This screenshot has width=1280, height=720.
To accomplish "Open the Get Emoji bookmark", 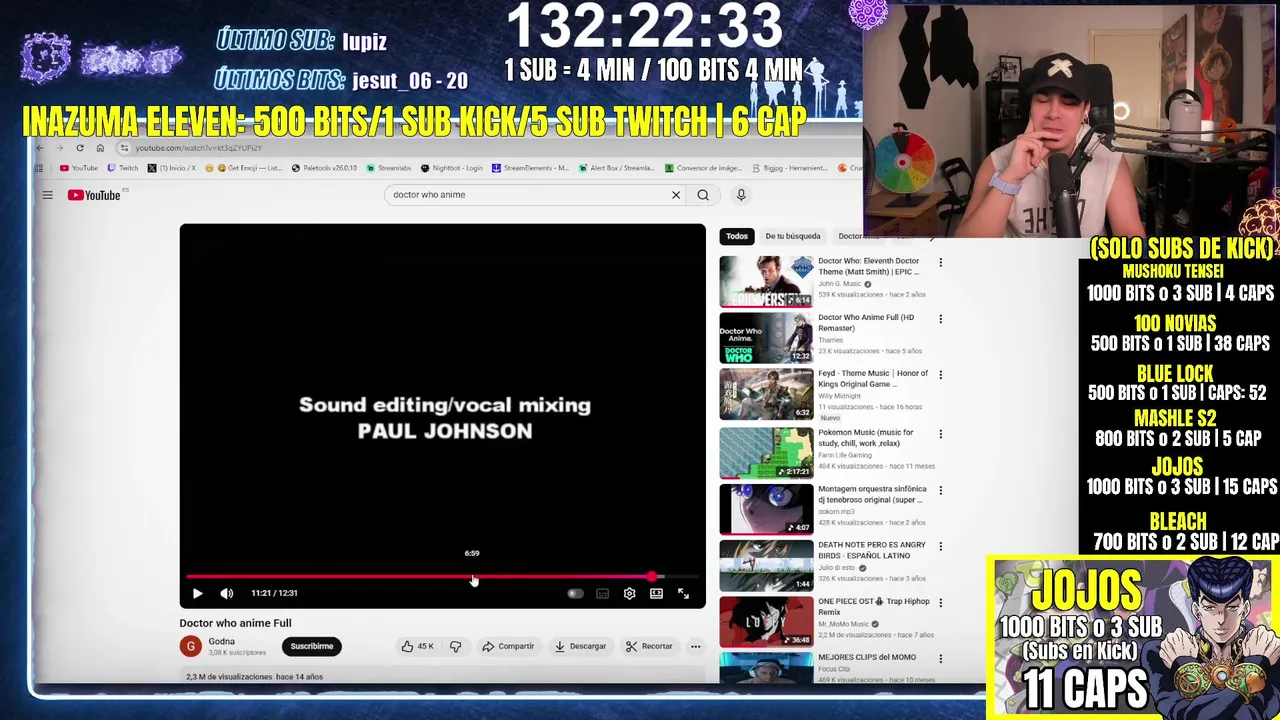I will click(244, 168).
